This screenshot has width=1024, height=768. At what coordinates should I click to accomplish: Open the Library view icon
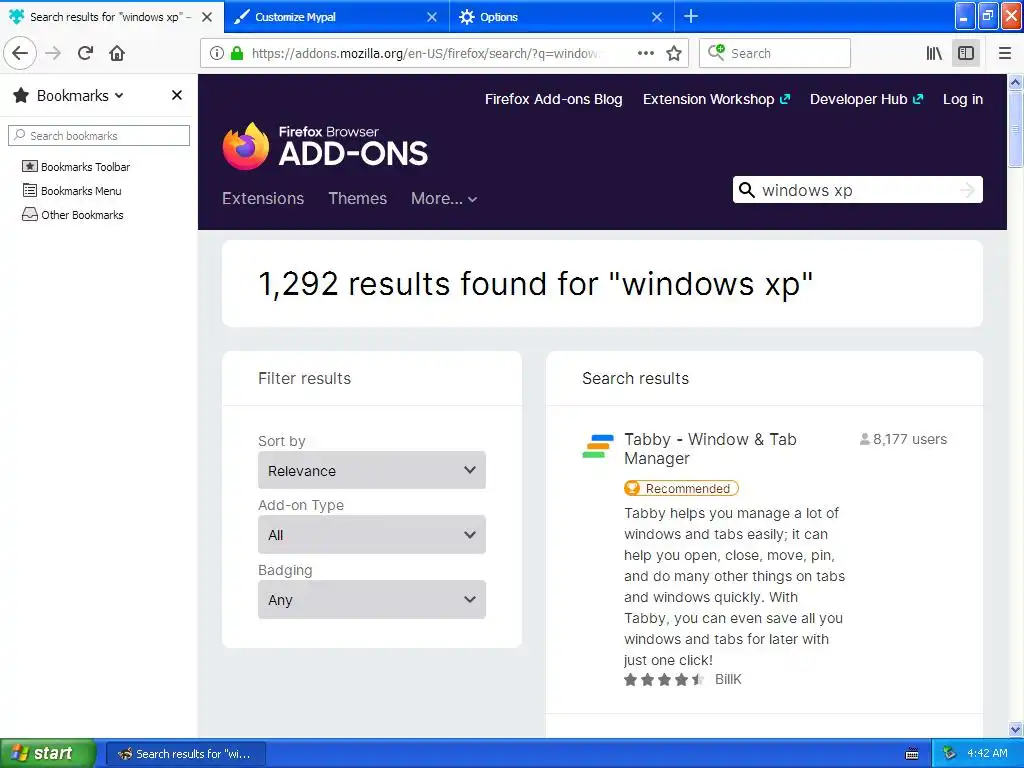pos(934,54)
